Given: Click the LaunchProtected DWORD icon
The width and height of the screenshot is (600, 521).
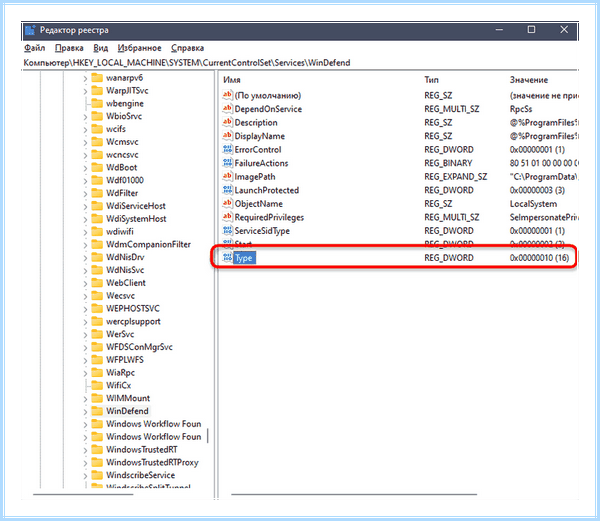Looking at the screenshot, I should point(227,190).
